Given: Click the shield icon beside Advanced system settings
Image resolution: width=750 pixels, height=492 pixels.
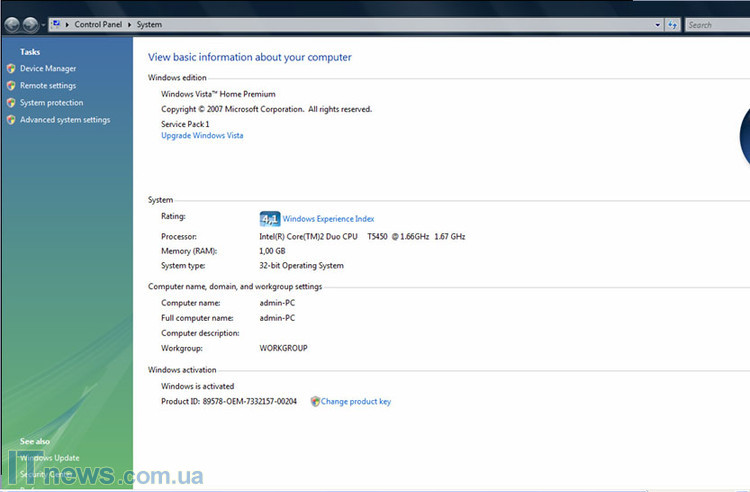Looking at the screenshot, I should pyautogui.click(x=11, y=120).
